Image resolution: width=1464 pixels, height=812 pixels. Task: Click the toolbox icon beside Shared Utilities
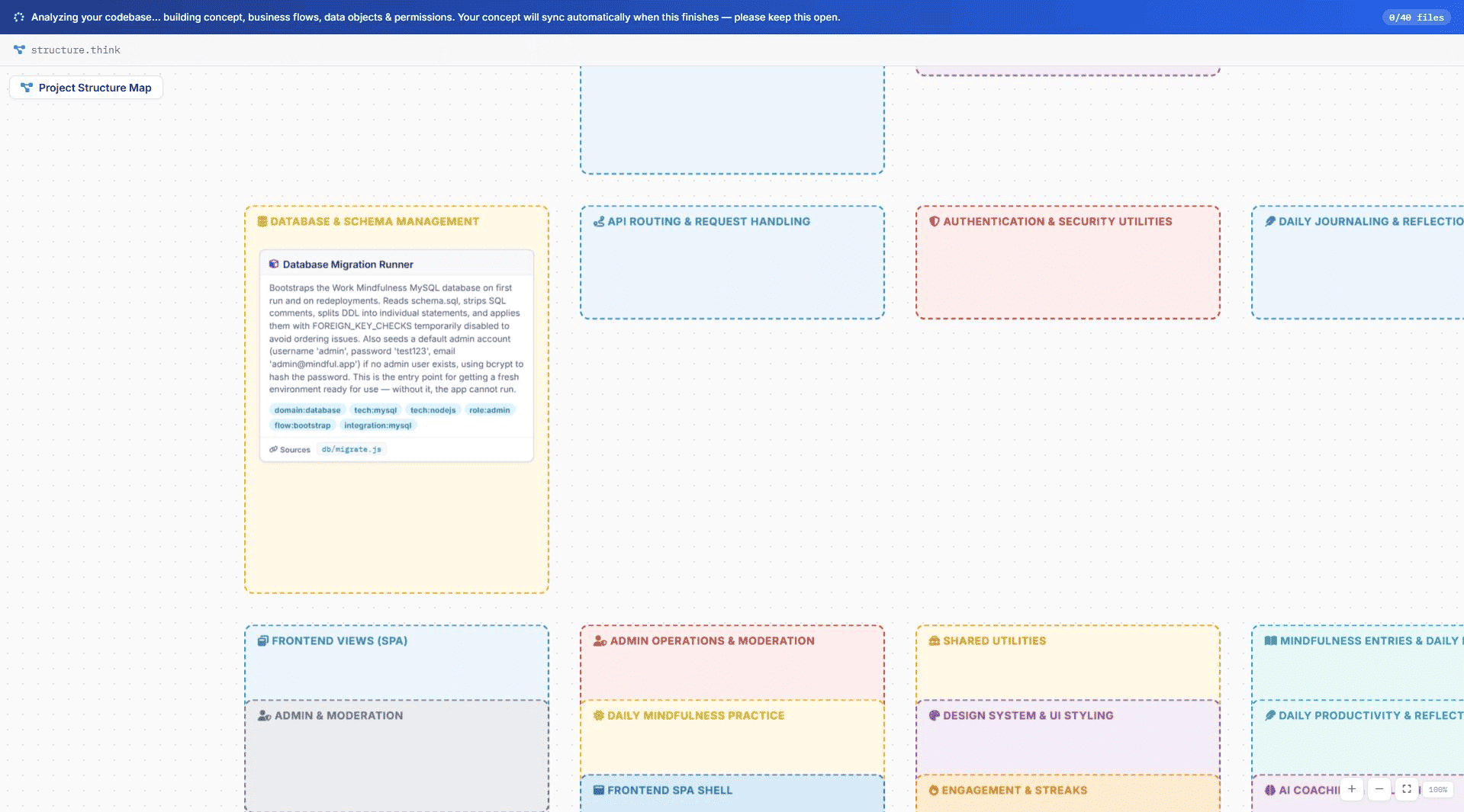click(x=934, y=640)
